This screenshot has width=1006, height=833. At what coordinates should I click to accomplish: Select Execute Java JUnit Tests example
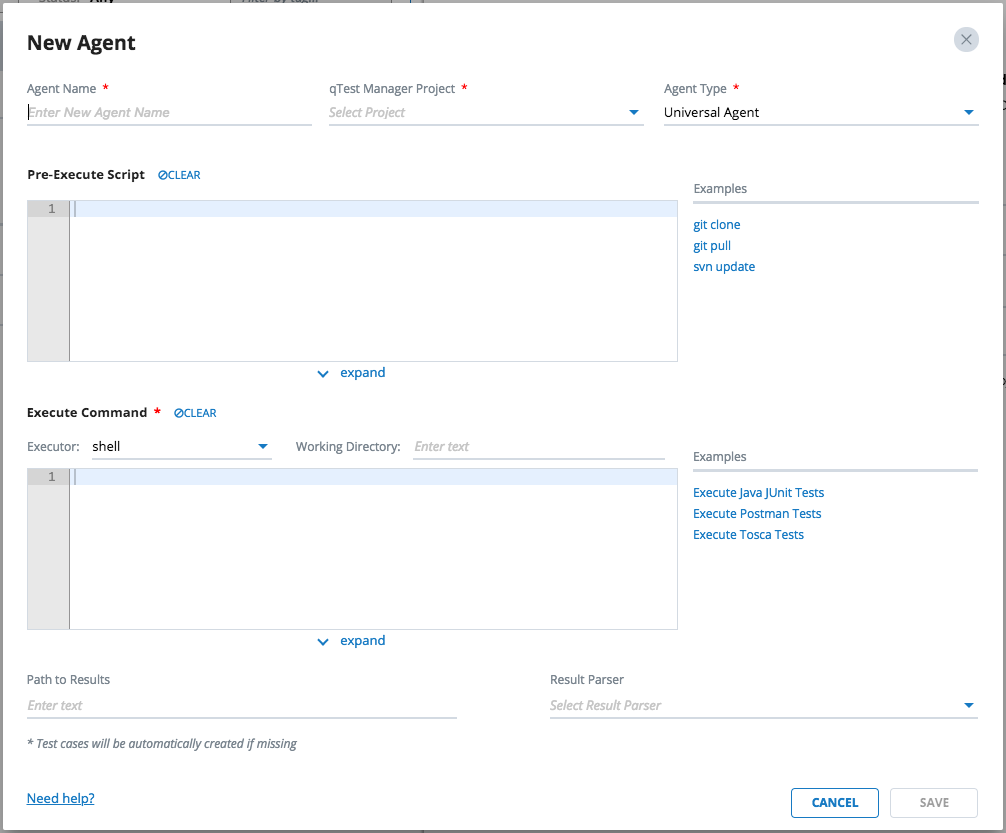click(x=758, y=493)
